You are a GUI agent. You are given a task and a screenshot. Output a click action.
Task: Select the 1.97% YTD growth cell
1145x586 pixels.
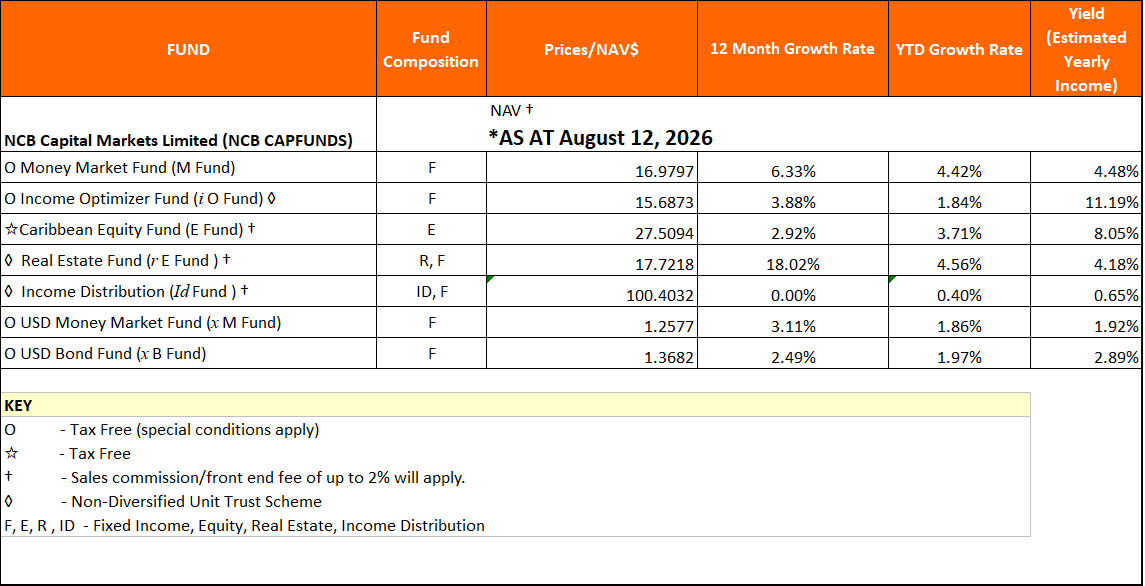(x=959, y=354)
